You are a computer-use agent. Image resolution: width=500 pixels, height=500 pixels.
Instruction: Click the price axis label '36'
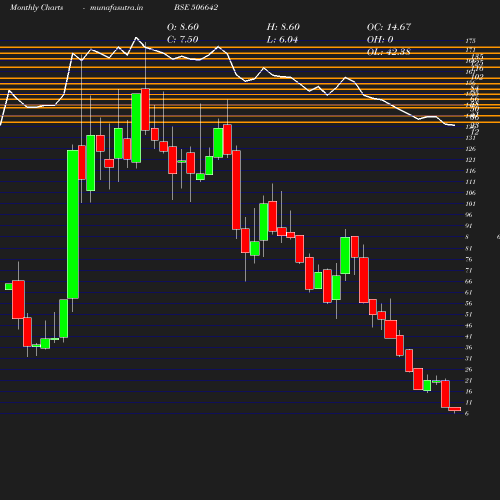469,347
